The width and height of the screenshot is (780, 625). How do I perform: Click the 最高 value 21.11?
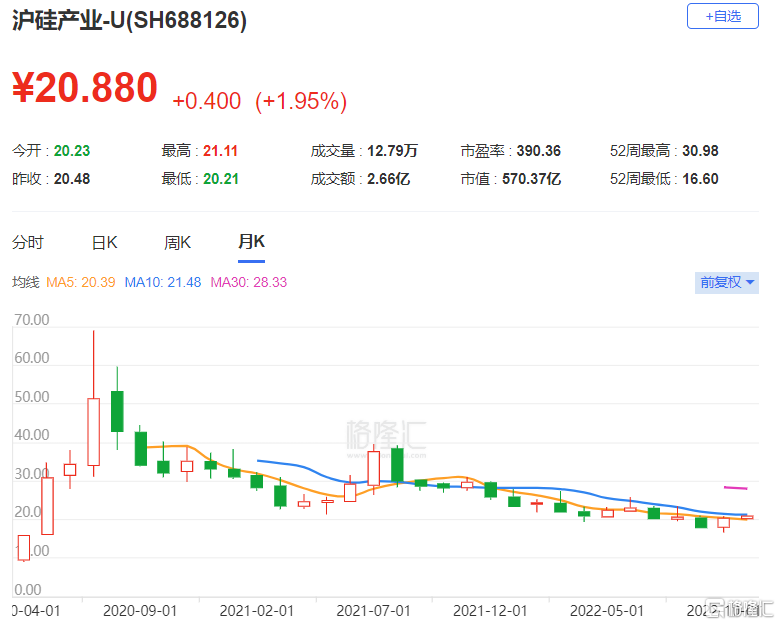point(220,151)
